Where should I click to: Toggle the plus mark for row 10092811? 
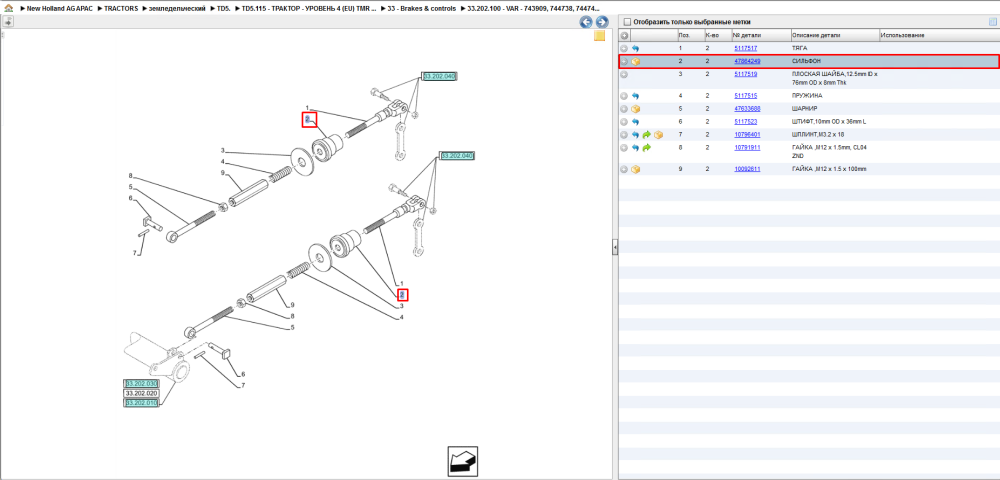coord(624,170)
